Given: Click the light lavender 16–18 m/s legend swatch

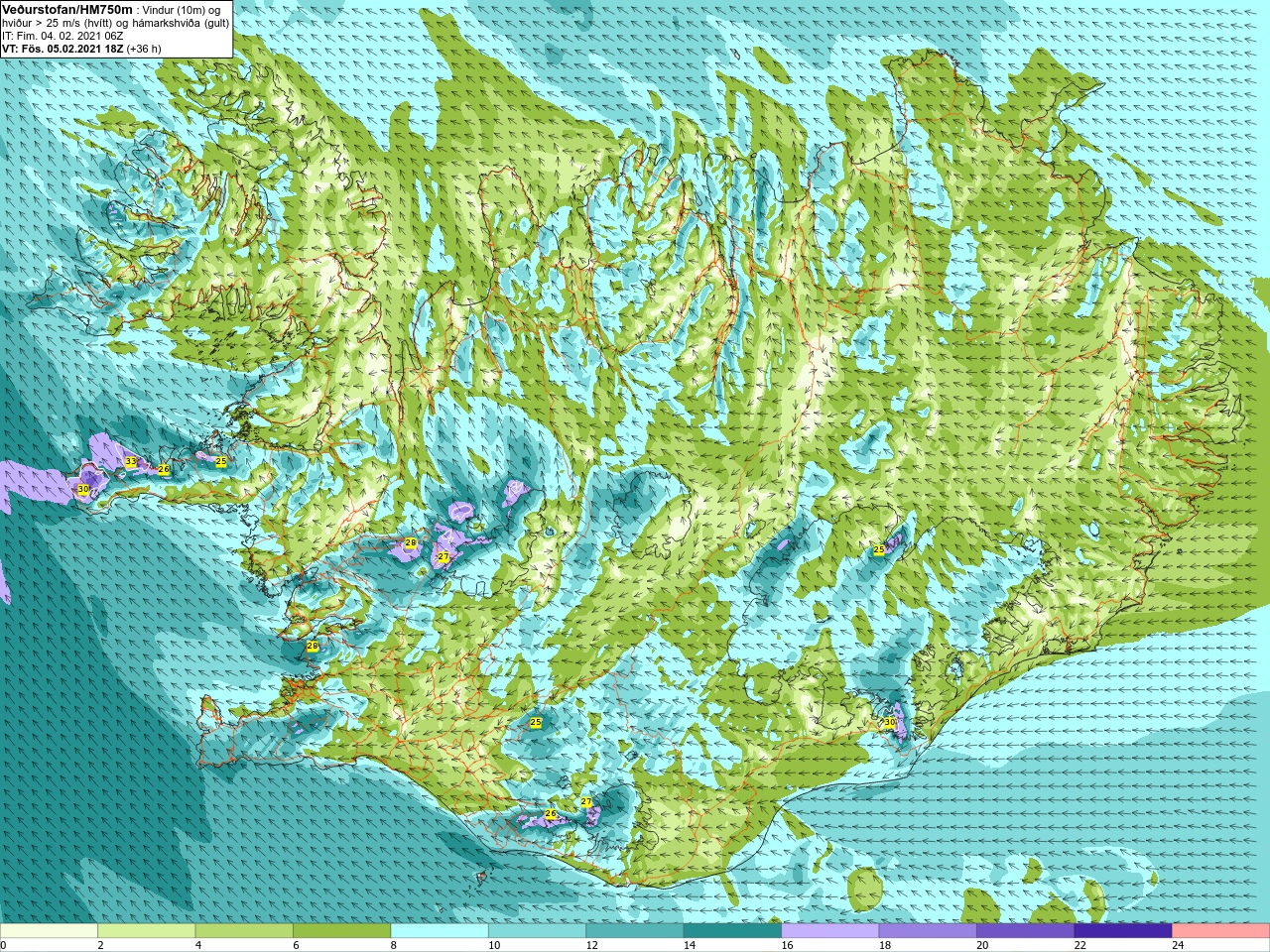Looking at the screenshot, I should (x=830, y=931).
